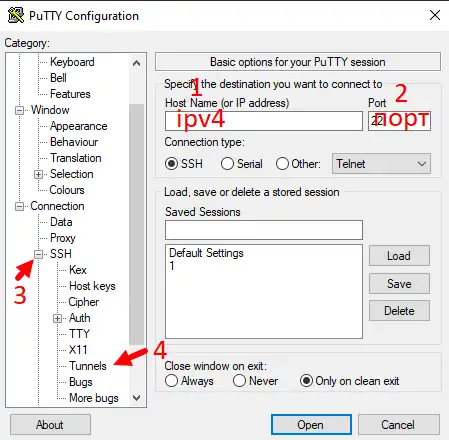
Task: Click the scroll up arrow in Category tree
Action: (x=136, y=63)
